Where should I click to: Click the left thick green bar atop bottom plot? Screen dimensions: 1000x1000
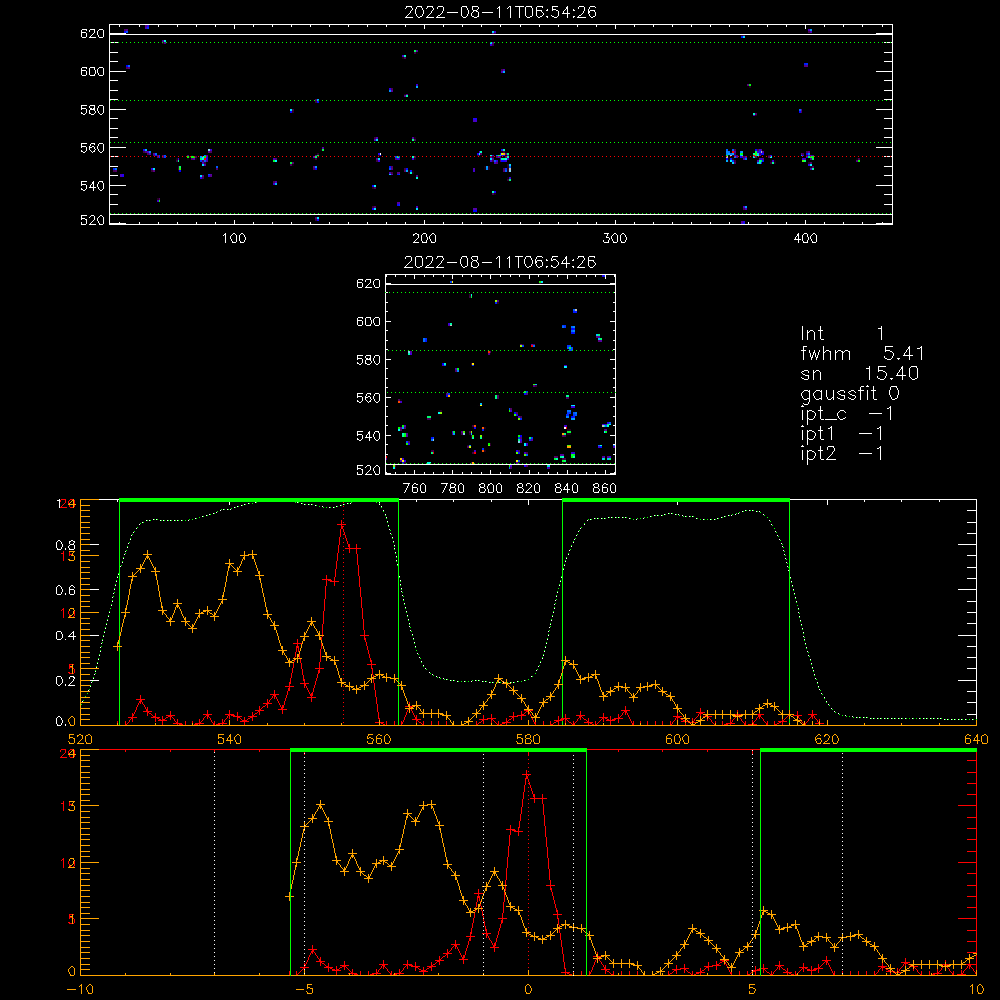(438, 750)
